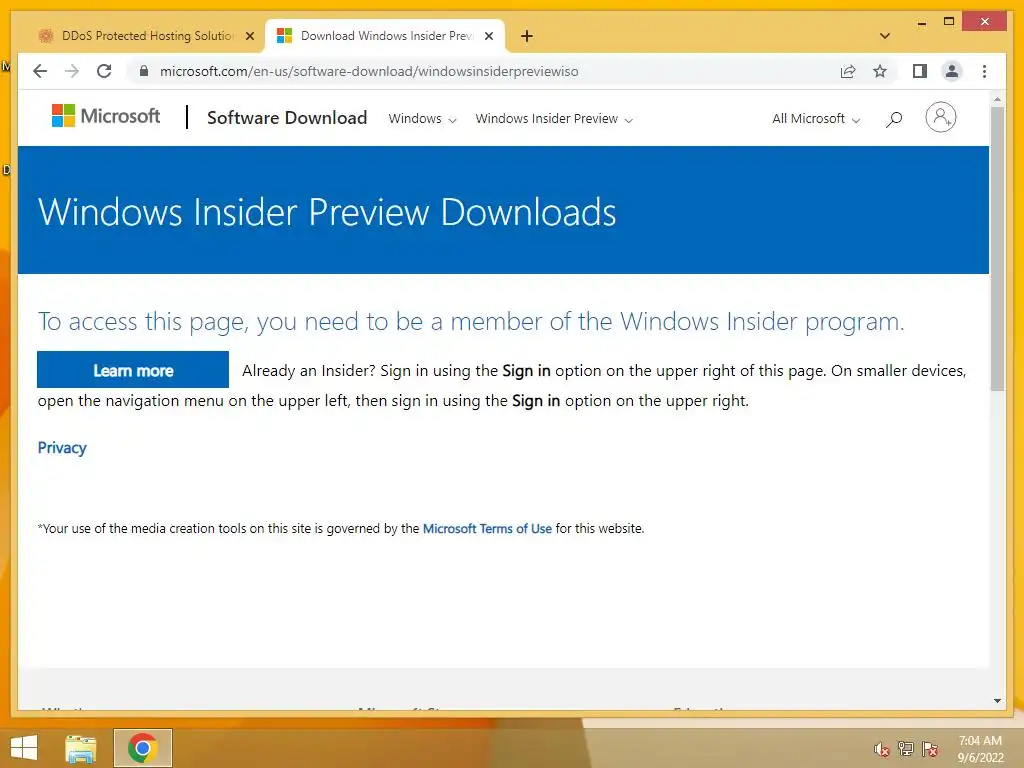The height and width of the screenshot is (768, 1024).
Task: Reload the page with the refresh icon
Action: (x=104, y=71)
